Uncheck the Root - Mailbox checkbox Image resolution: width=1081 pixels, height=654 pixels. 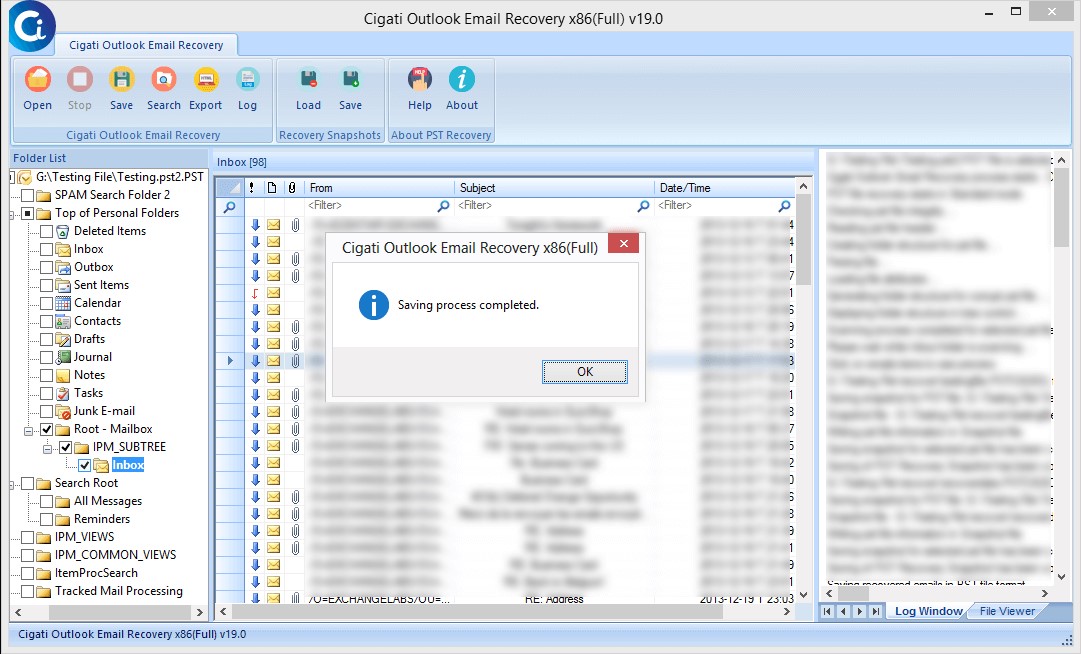coord(46,429)
